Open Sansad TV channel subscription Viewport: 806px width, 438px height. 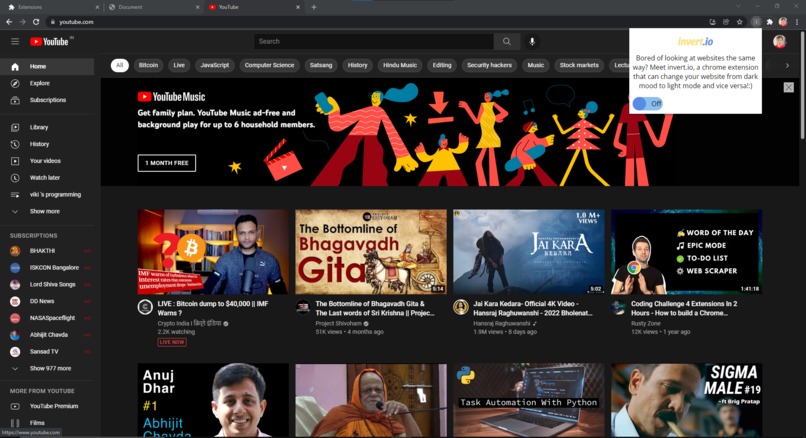coord(47,352)
